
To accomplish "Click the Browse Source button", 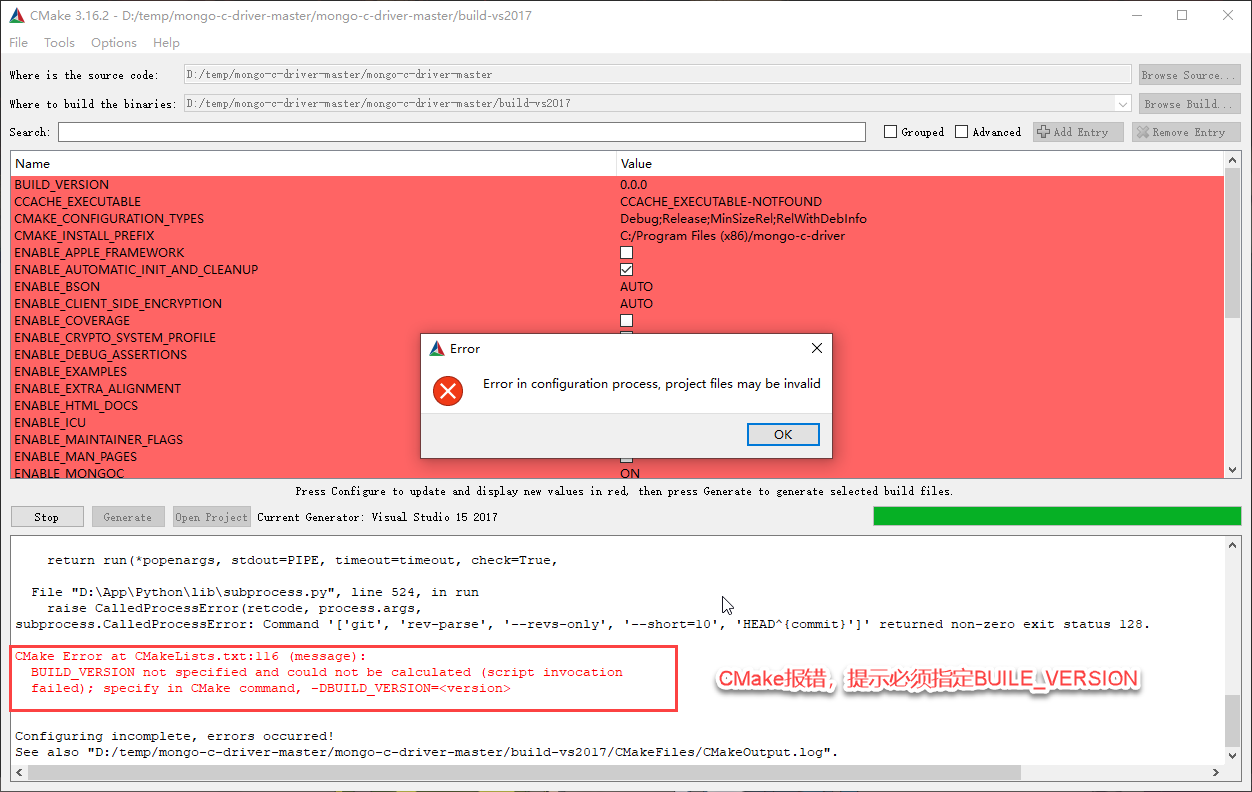I will coord(1189,75).
